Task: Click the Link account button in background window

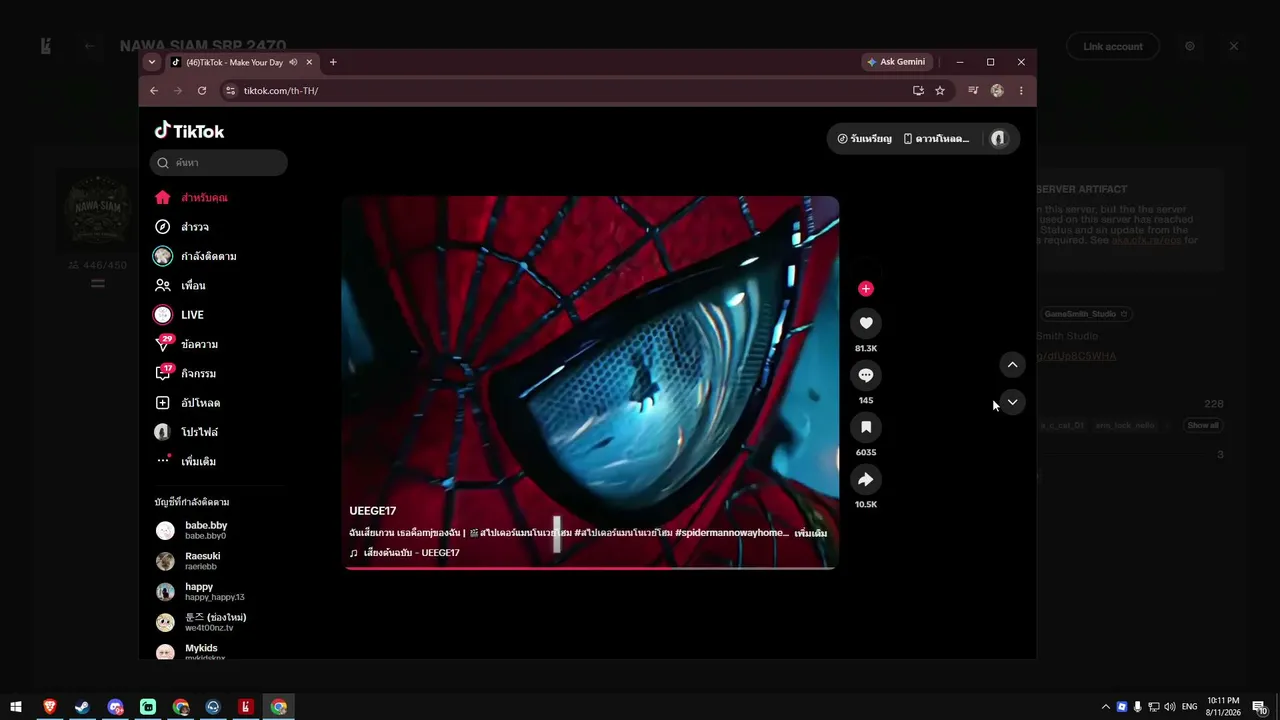Action: click(1112, 46)
